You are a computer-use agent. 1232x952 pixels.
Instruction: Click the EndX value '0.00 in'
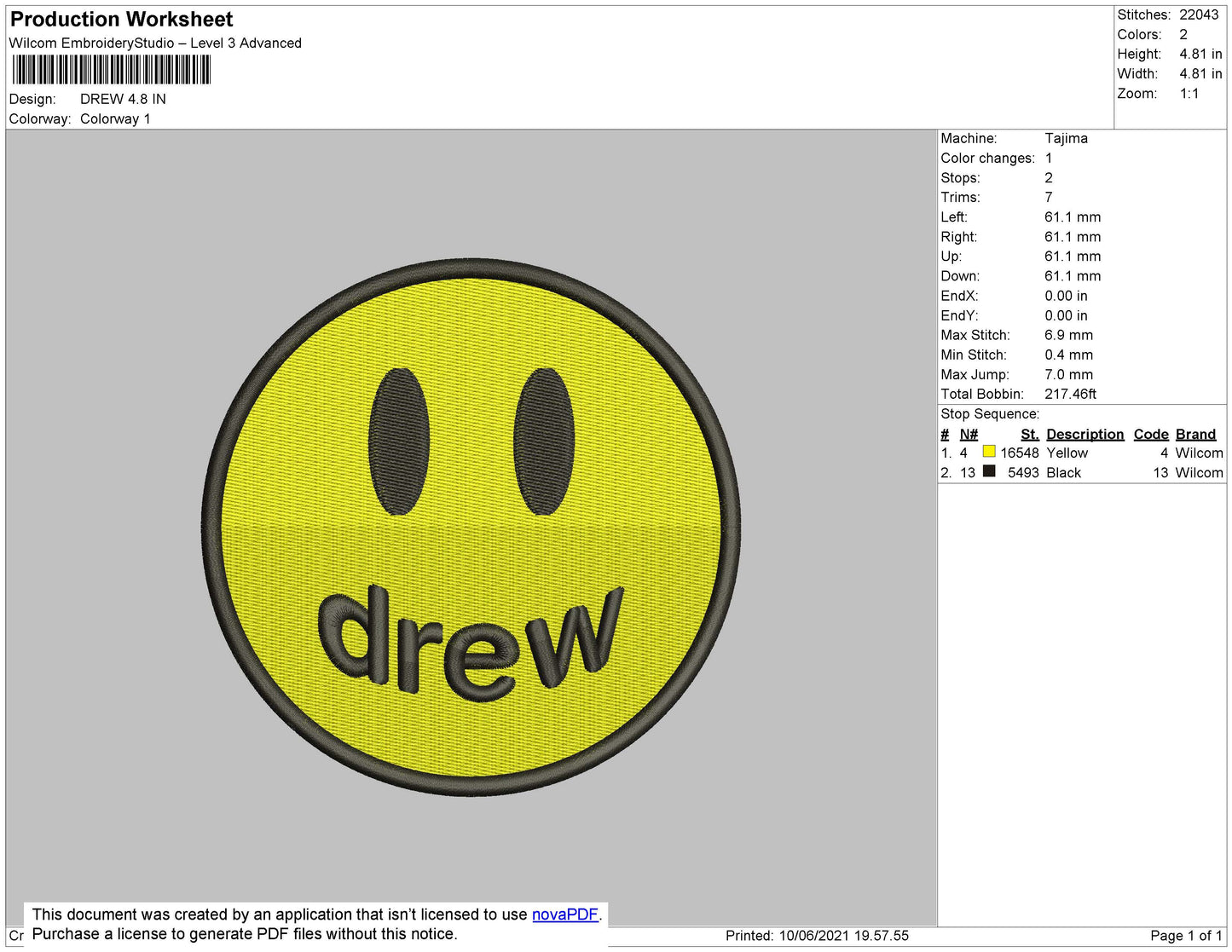point(1066,296)
